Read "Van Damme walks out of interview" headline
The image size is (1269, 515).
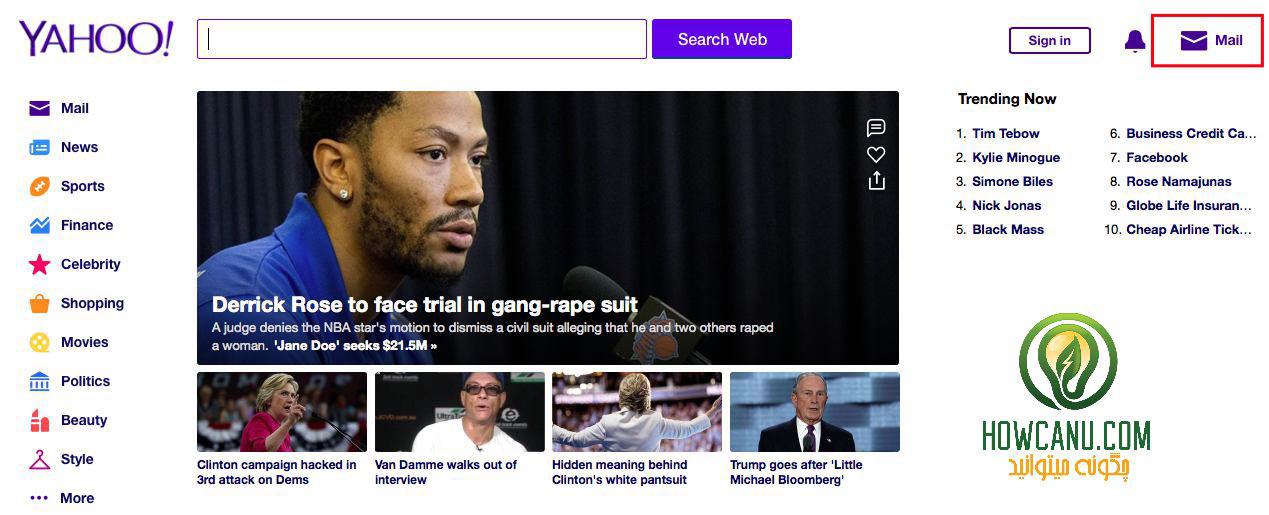[x=446, y=472]
